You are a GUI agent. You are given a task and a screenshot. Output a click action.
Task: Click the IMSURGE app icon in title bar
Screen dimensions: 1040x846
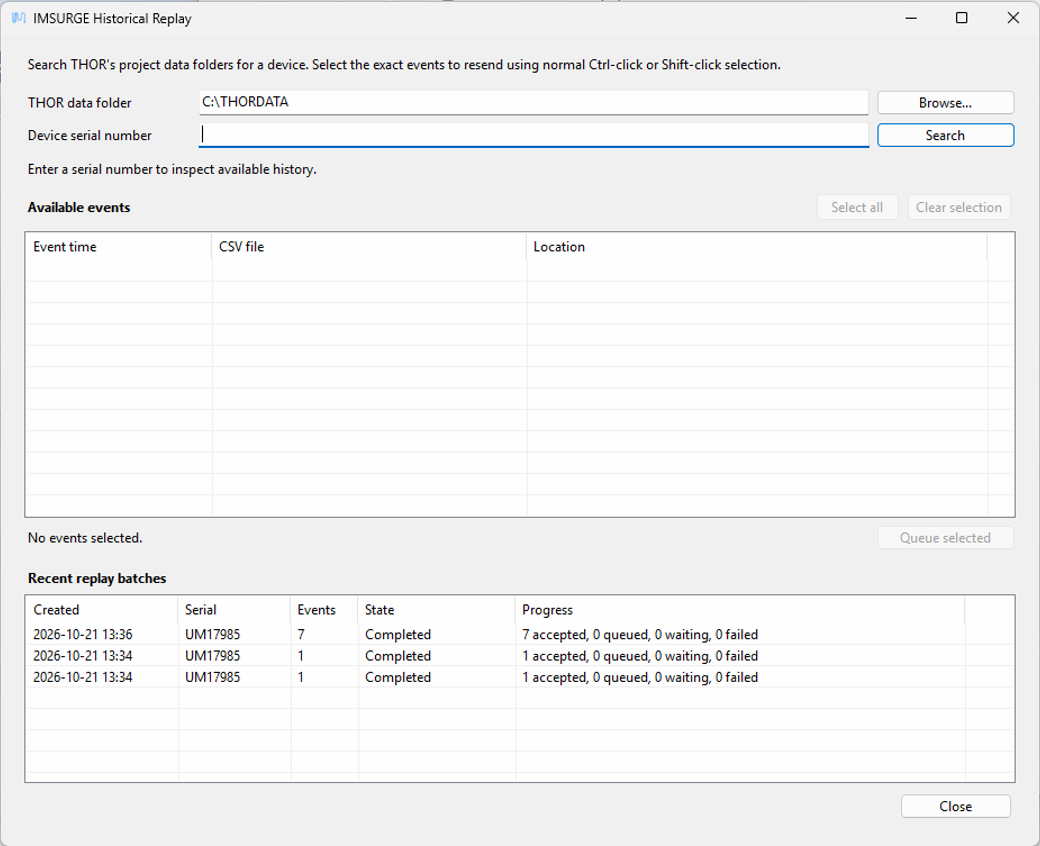[x=19, y=18]
